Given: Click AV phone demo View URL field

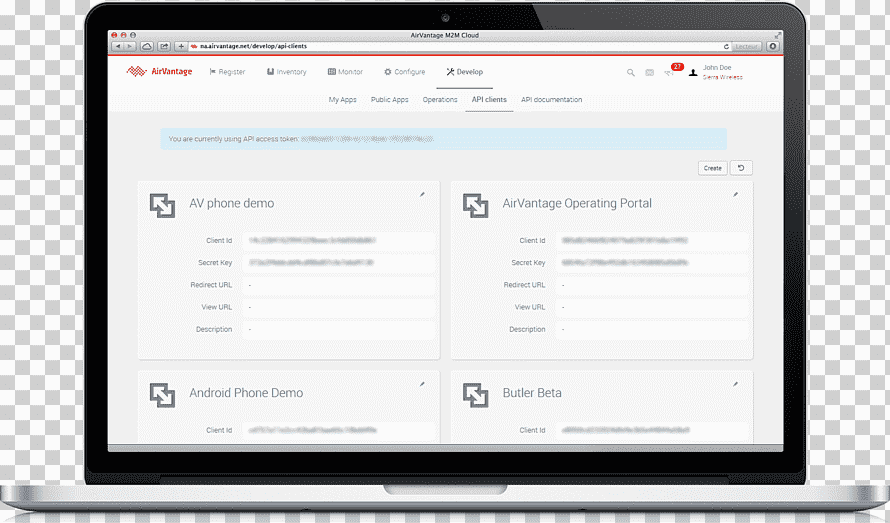Looking at the screenshot, I should 338,307.
